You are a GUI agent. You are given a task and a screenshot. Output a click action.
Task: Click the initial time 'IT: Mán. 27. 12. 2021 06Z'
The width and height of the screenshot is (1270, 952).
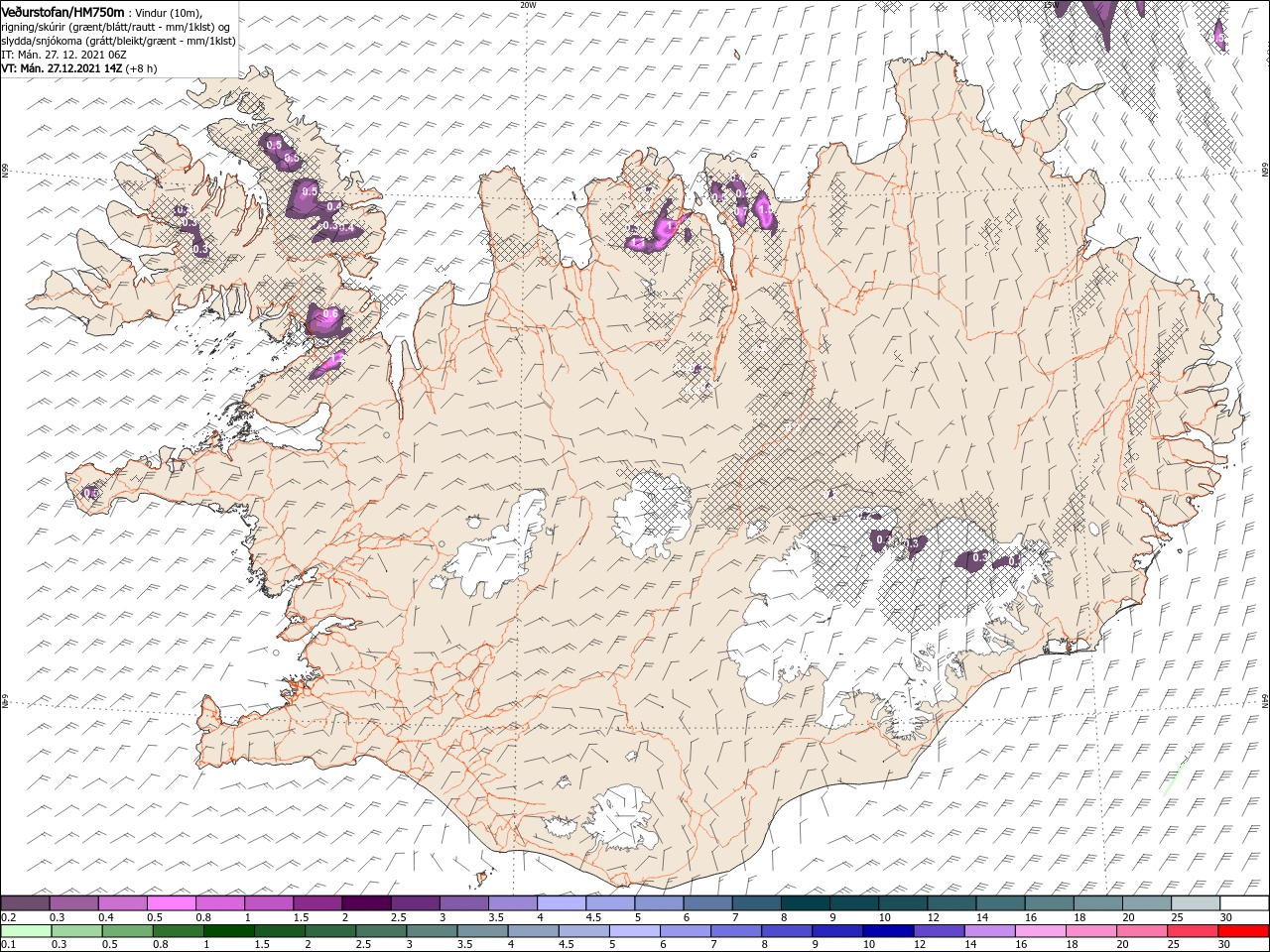click(x=65, y=55)
